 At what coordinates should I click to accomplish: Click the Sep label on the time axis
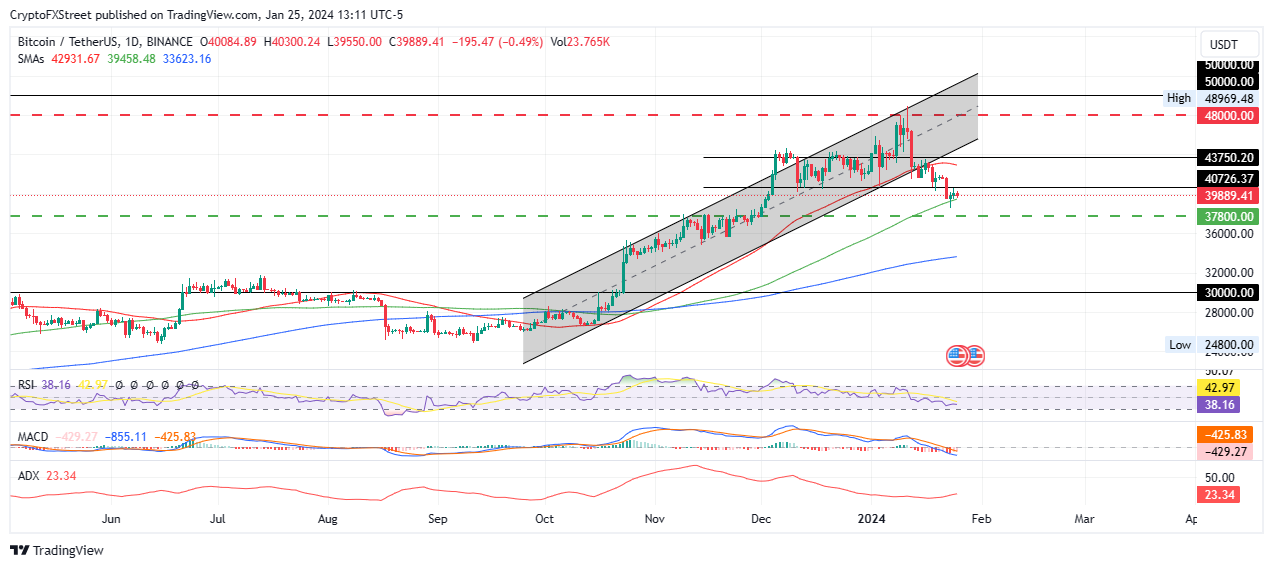point(436,520)
